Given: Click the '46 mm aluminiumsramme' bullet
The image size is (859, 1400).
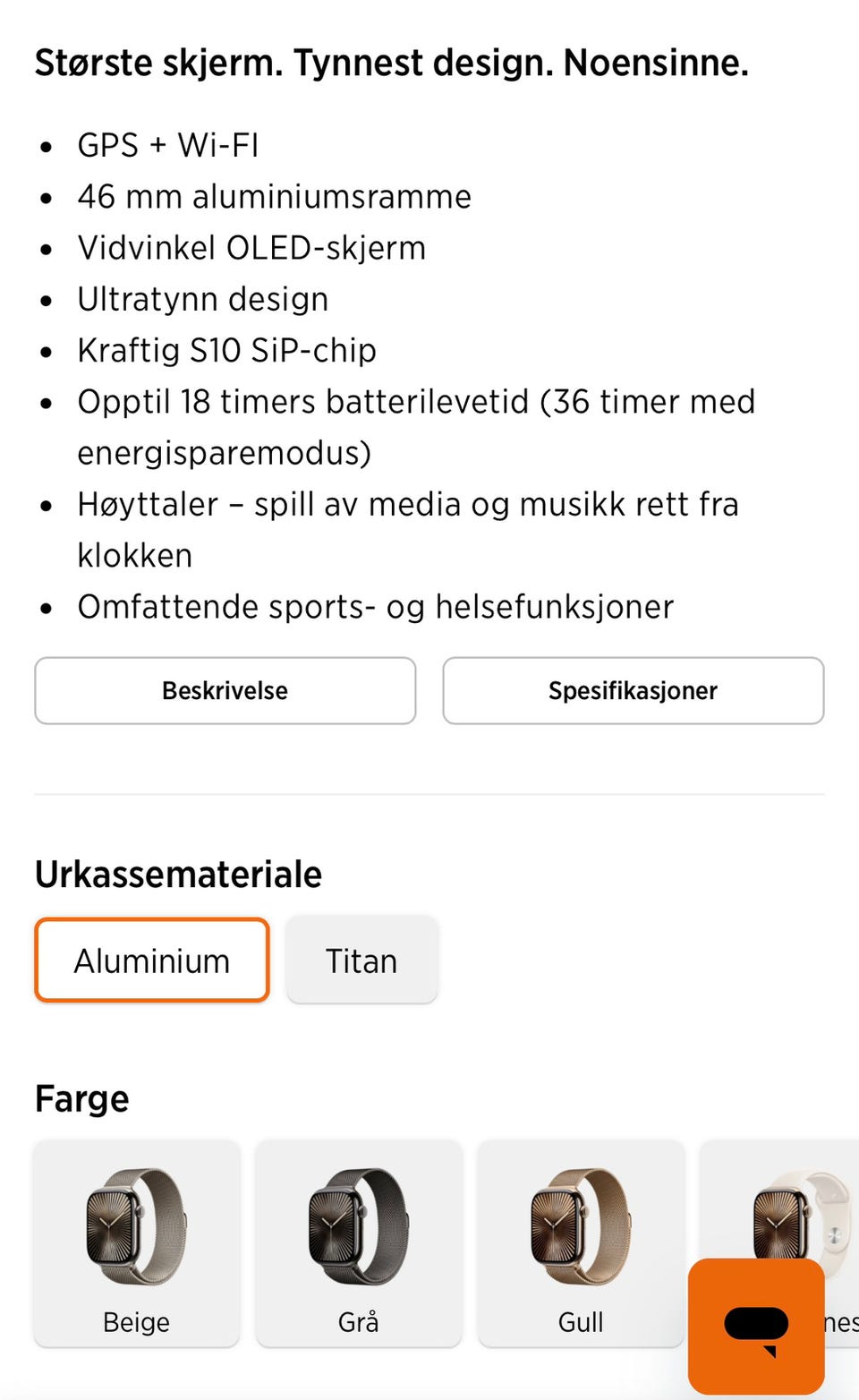Looking at the screenshot, I should pos(274,196).
